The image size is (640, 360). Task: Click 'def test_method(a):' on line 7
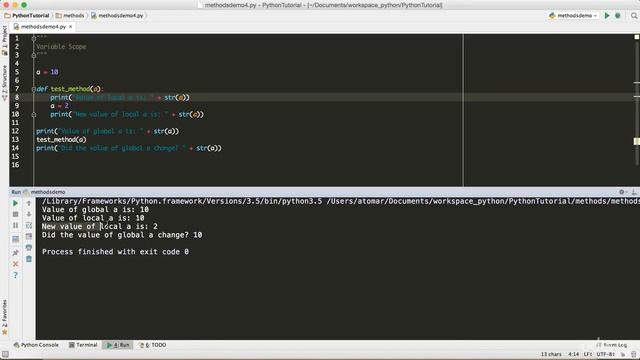70,89
